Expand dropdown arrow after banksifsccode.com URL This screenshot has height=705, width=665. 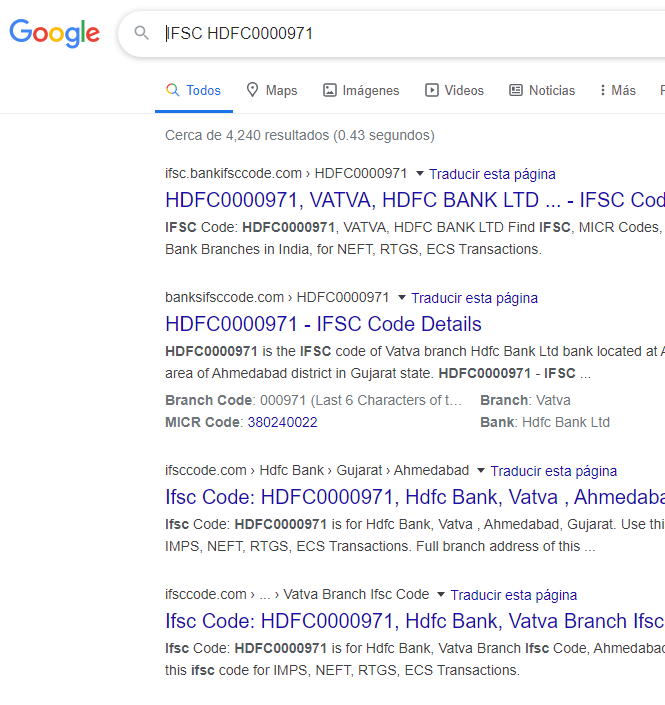[x=402, y=297]
